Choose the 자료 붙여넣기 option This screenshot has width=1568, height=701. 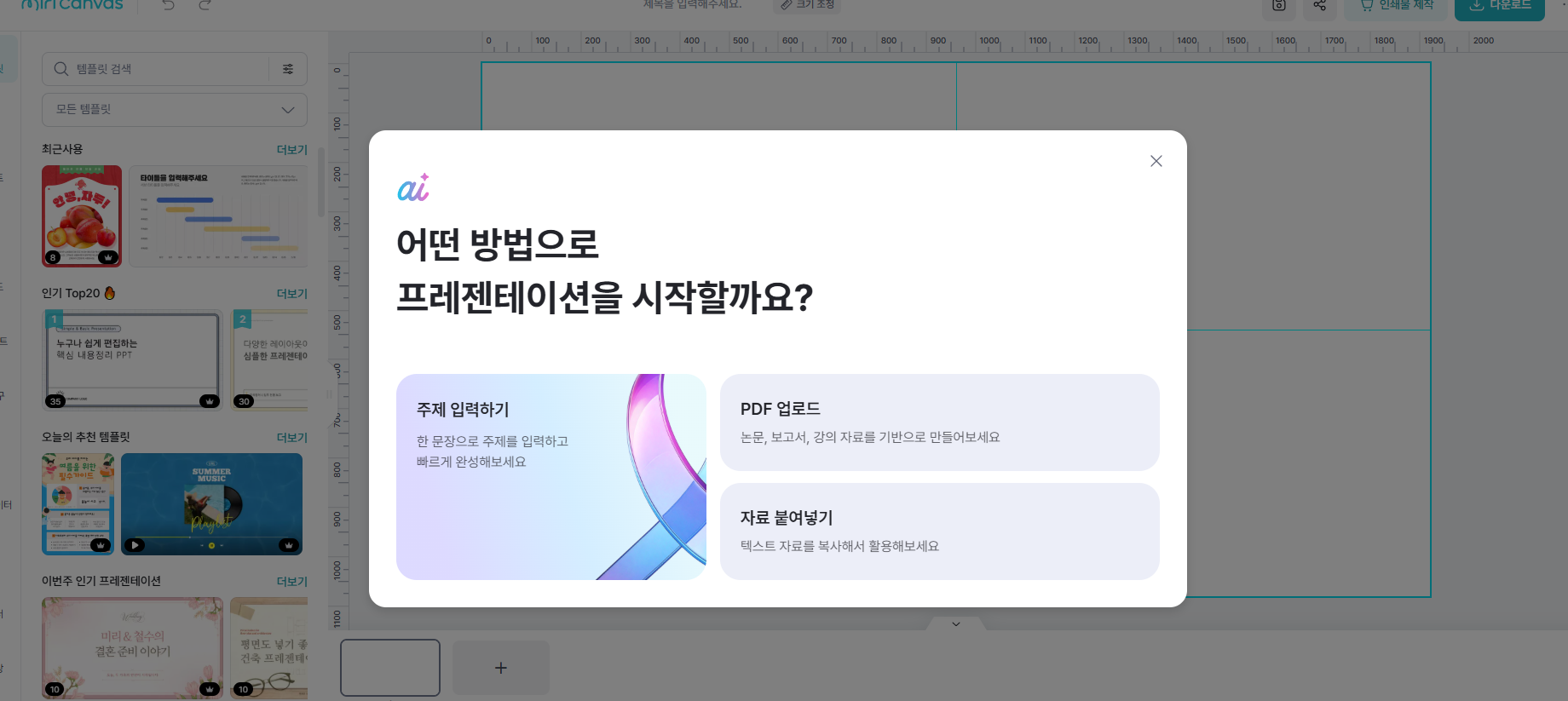click(x=939, y=531)
